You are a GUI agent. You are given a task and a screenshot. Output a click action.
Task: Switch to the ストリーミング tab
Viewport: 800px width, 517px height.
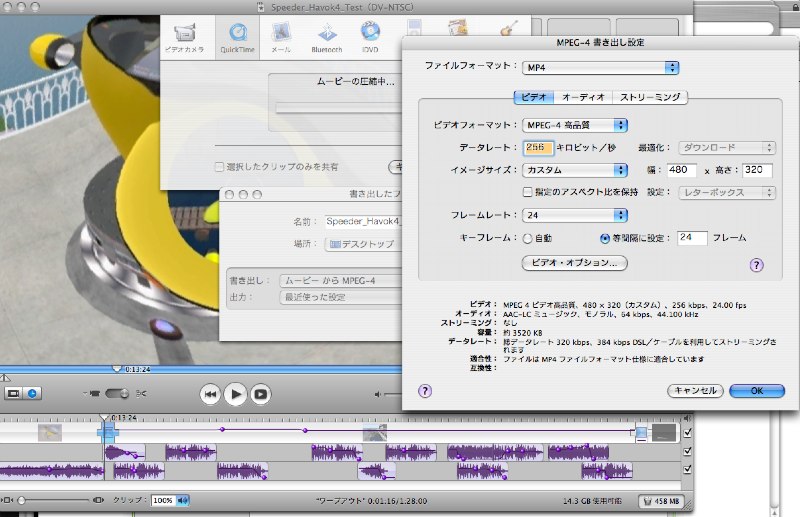click(x=650, y=97)
